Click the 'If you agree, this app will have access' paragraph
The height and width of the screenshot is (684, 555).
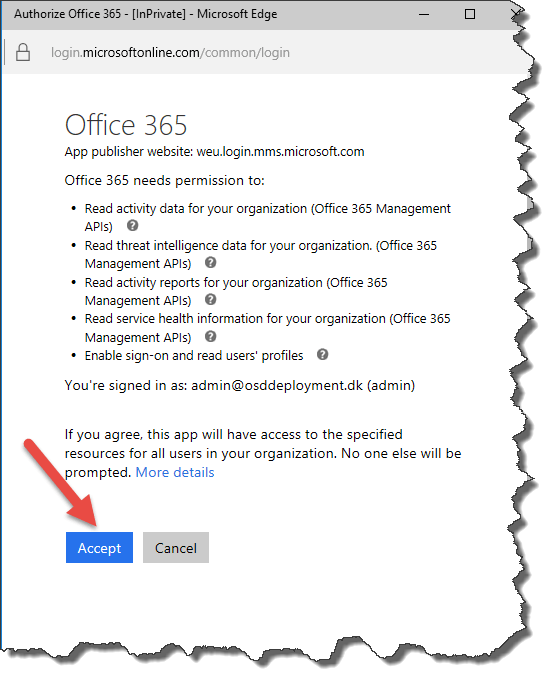pos(263,453)
